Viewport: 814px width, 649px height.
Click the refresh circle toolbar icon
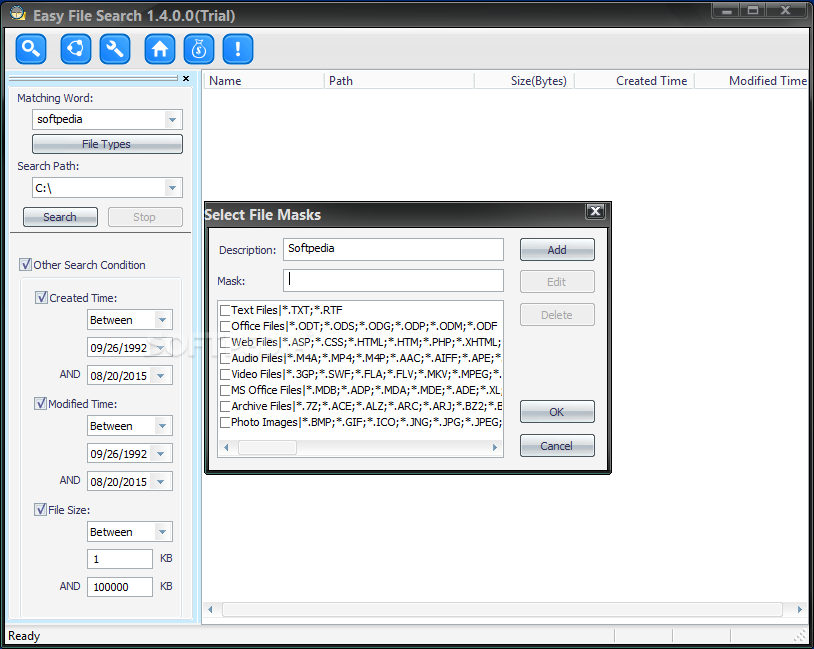click(75, 49)
